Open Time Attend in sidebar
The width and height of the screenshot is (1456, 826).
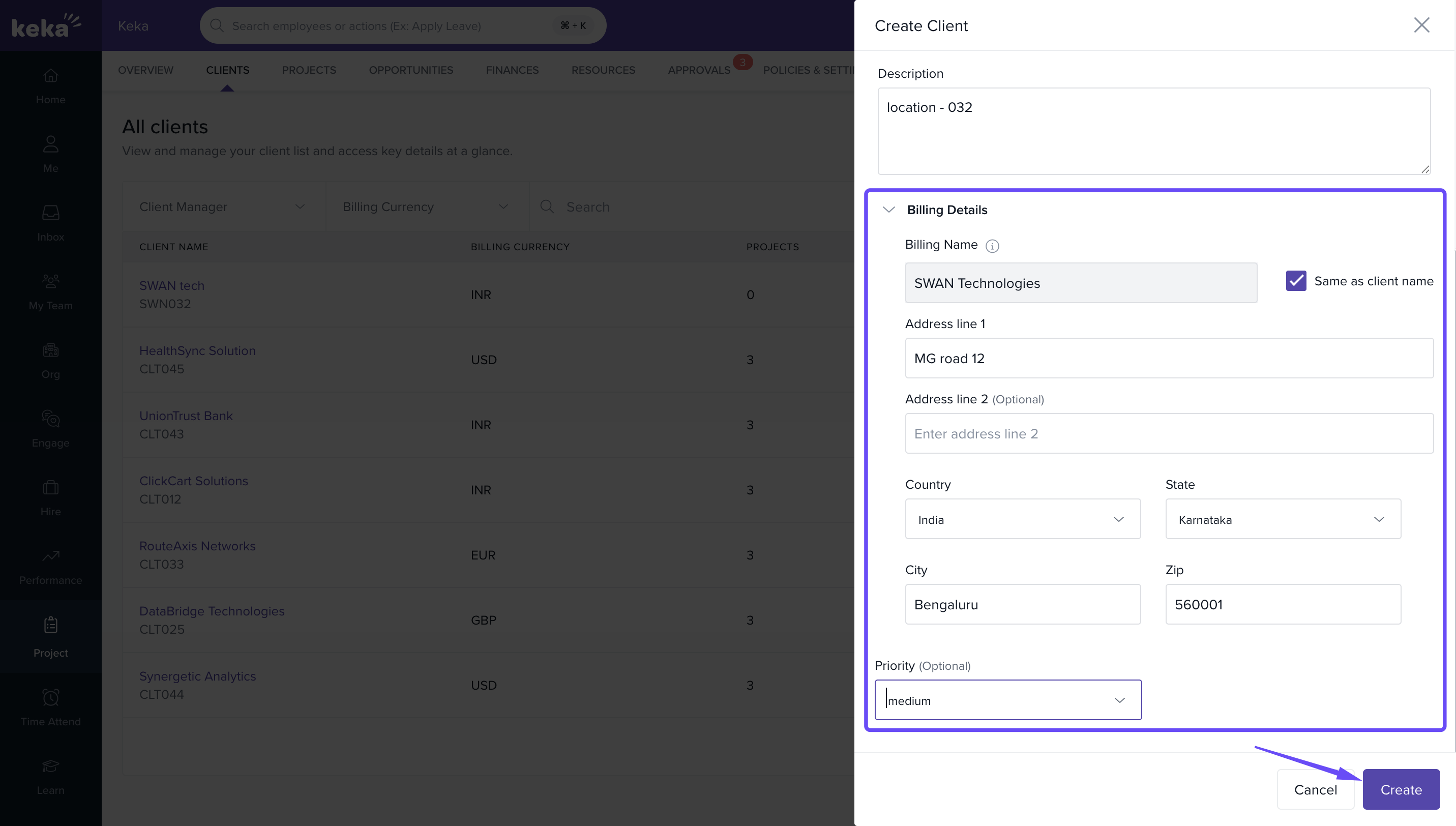pyautogui.click(x=50, y=707)
